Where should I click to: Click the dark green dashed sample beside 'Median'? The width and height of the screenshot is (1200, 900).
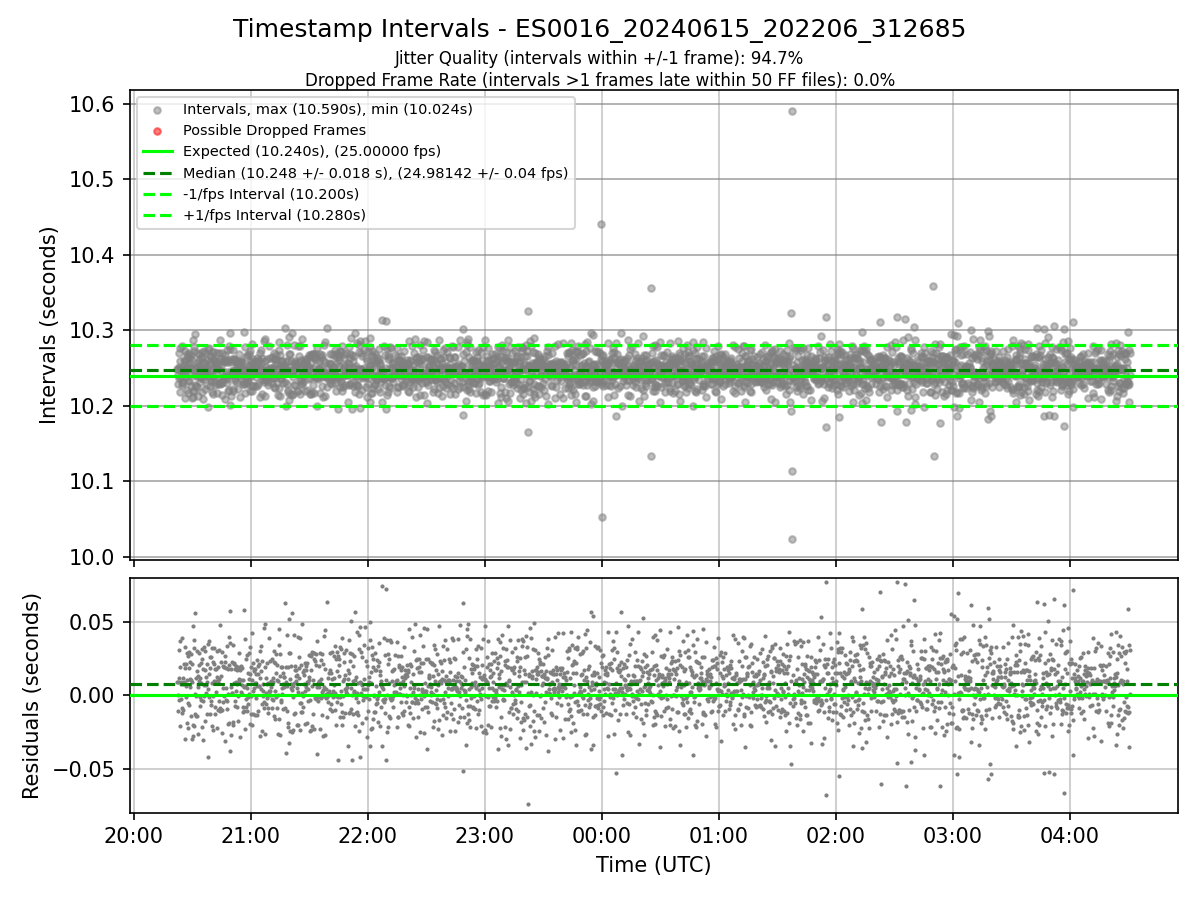click(x=157, y=173)
